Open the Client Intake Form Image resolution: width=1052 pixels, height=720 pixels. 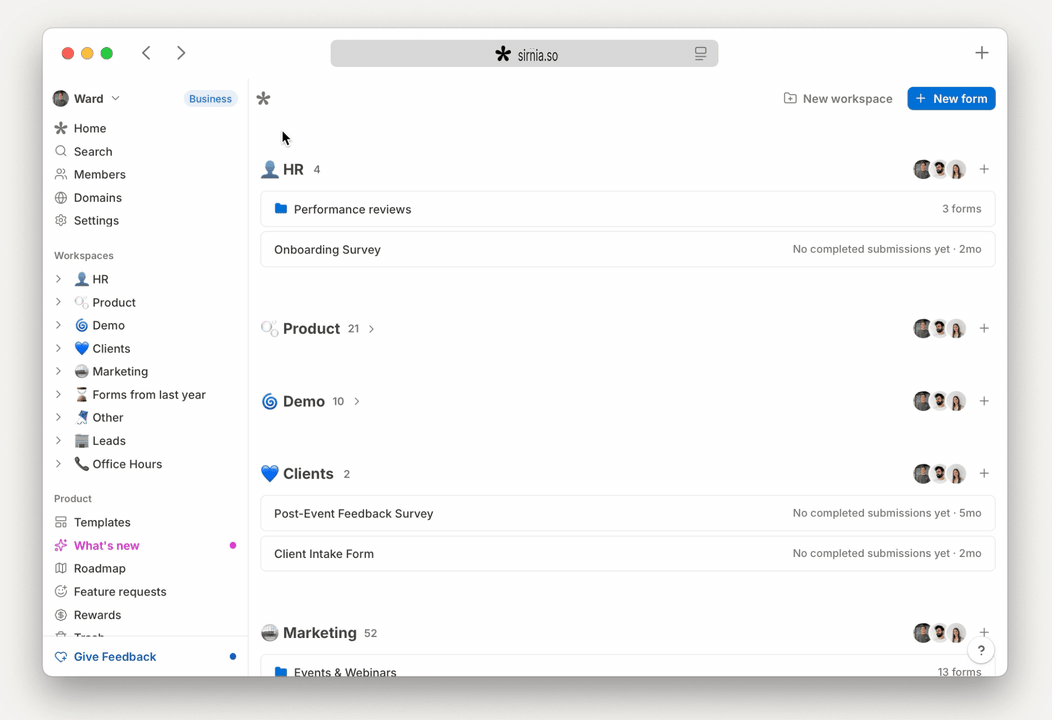pos(627,554)
